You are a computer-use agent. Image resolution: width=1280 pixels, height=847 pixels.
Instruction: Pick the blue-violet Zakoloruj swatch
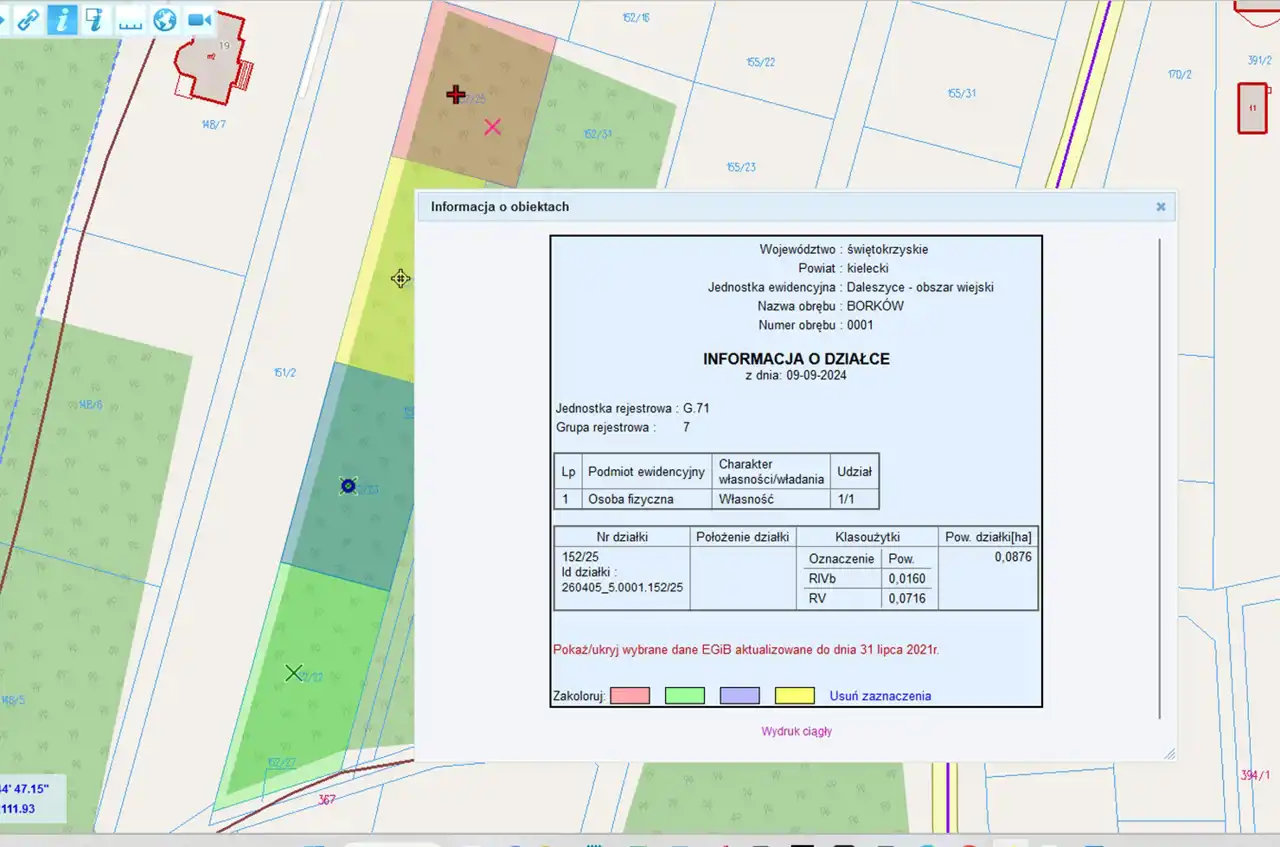pyautogui.click(x=740, y=696)
